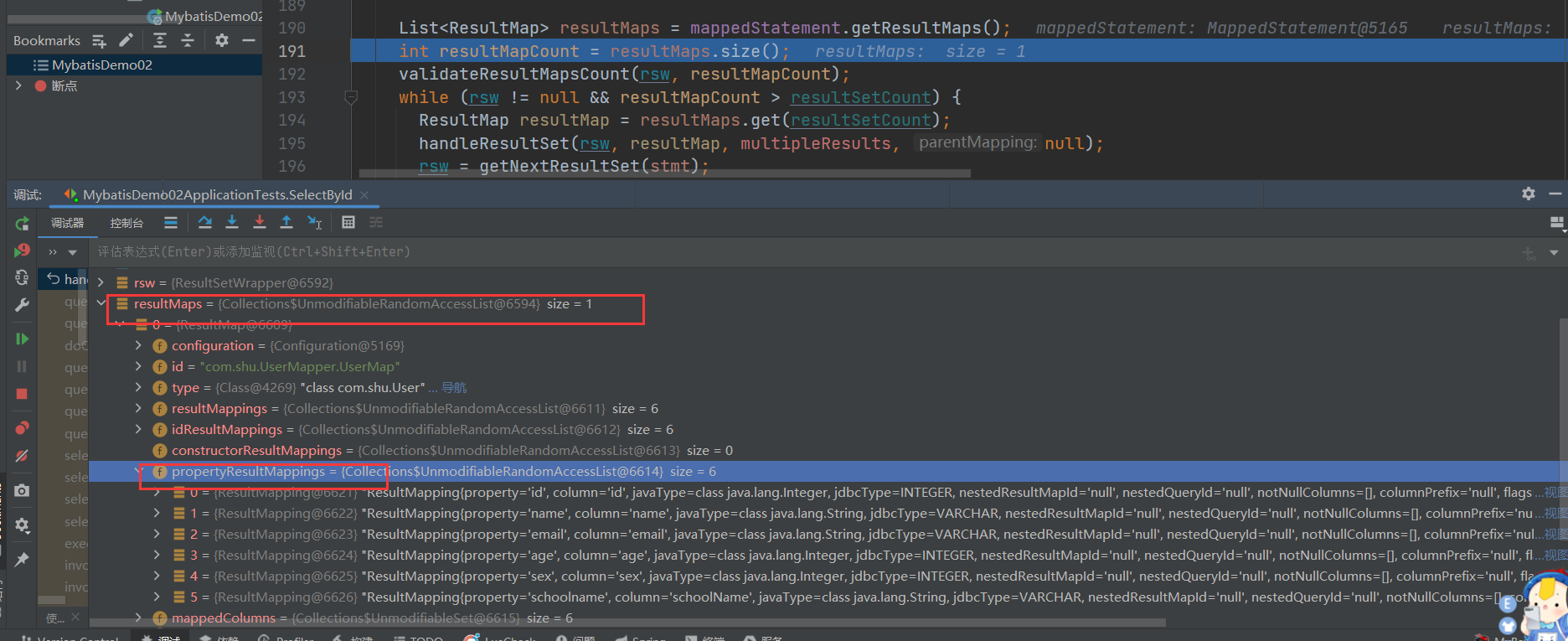Expand hidden frames toolbar chevron
The width and height of the screenshot is (1568, 641).
point(53,251)
